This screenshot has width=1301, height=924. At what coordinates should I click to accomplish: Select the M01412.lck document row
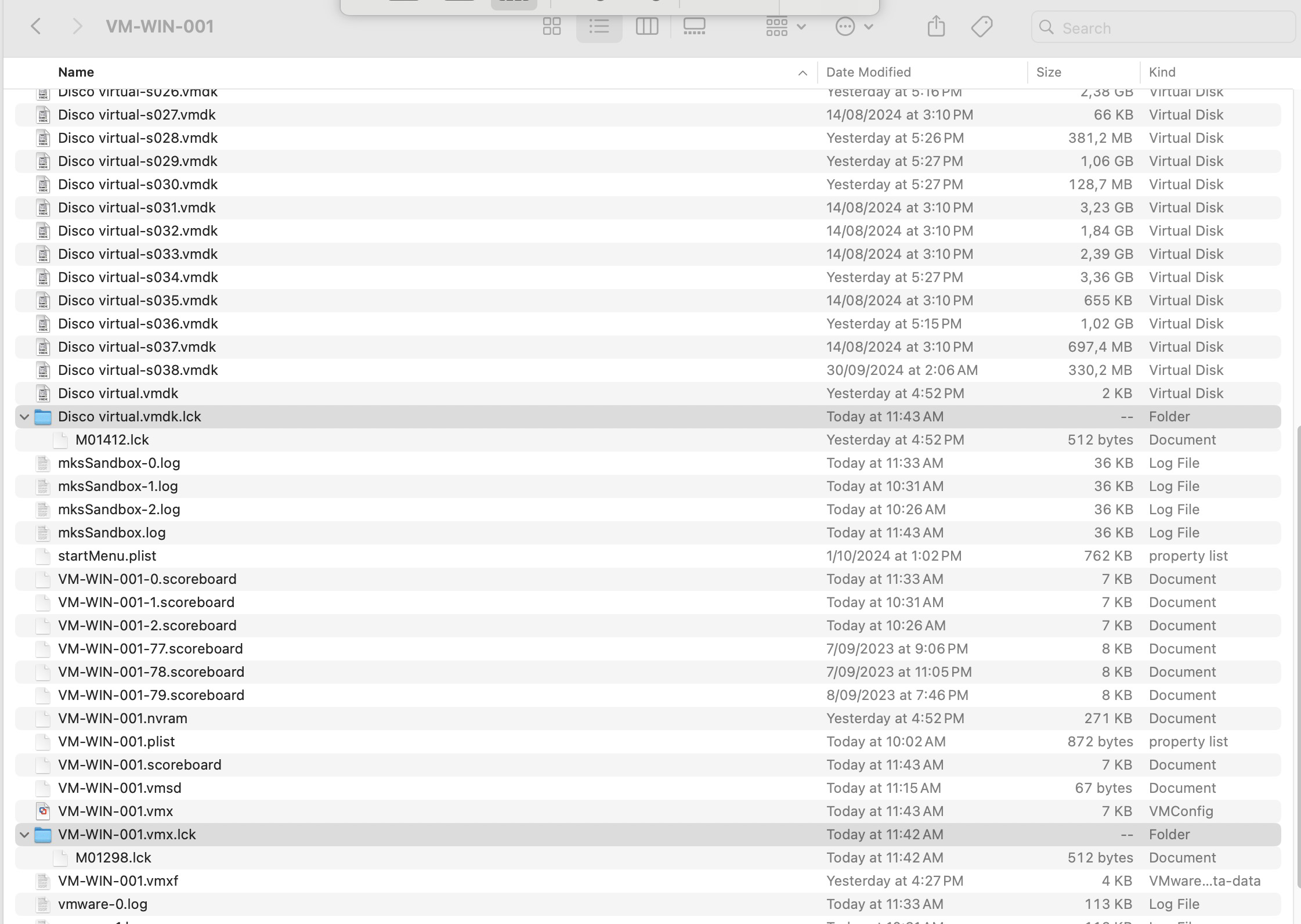[112, 440]
